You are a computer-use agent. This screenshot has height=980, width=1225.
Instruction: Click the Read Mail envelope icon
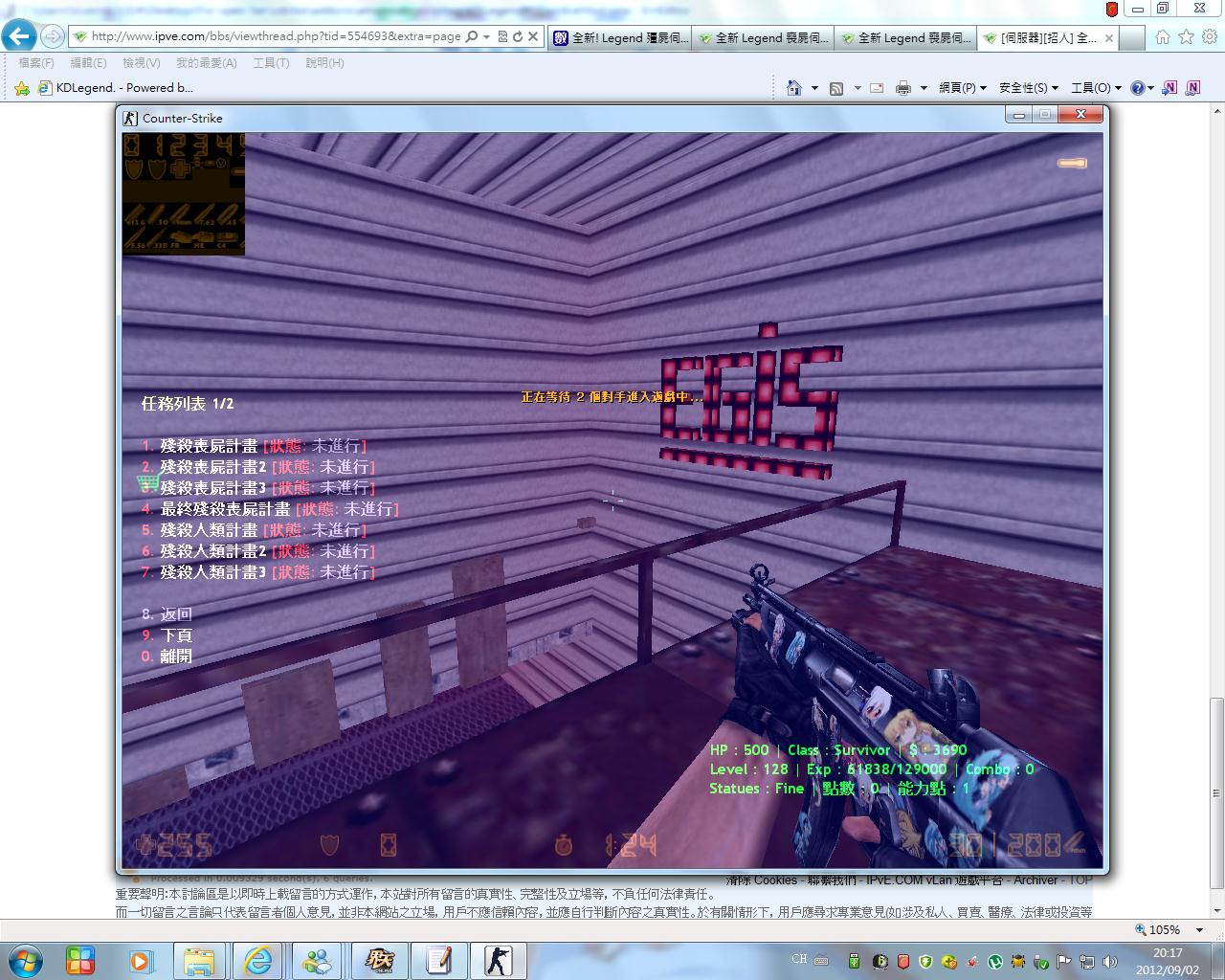877,88
